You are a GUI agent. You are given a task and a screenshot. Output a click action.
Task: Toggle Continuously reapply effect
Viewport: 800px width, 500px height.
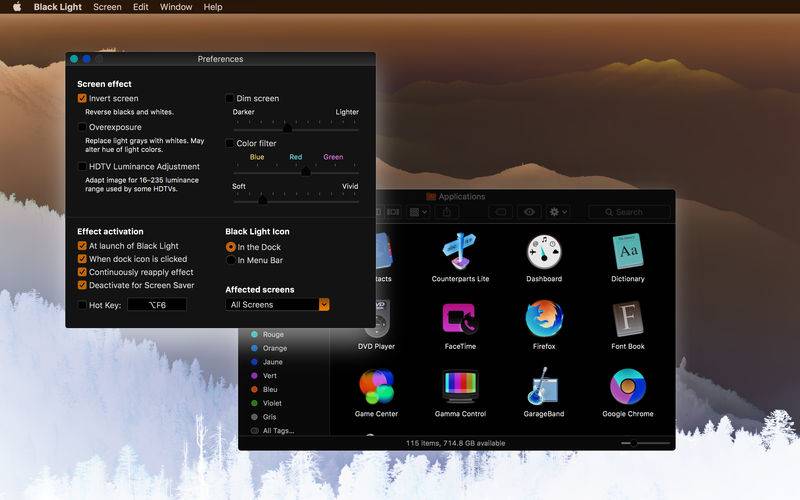click(x=82, y=272)
